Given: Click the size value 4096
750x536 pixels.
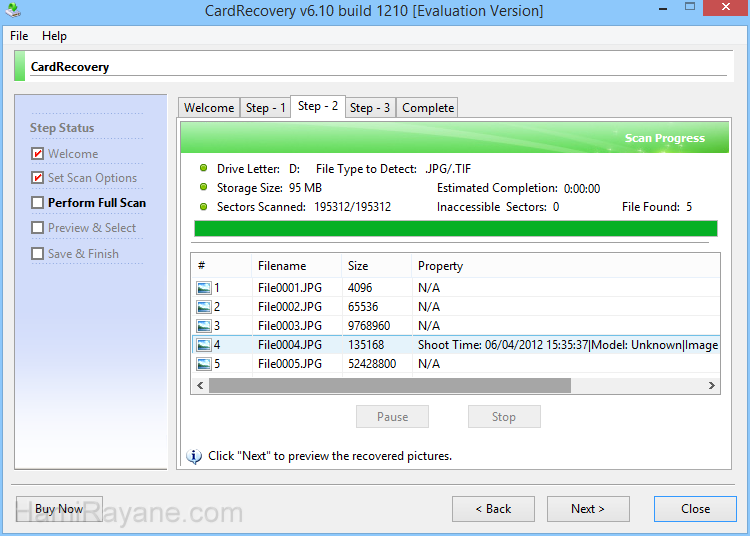Looking at the screenshot, I should pos(360,288).
